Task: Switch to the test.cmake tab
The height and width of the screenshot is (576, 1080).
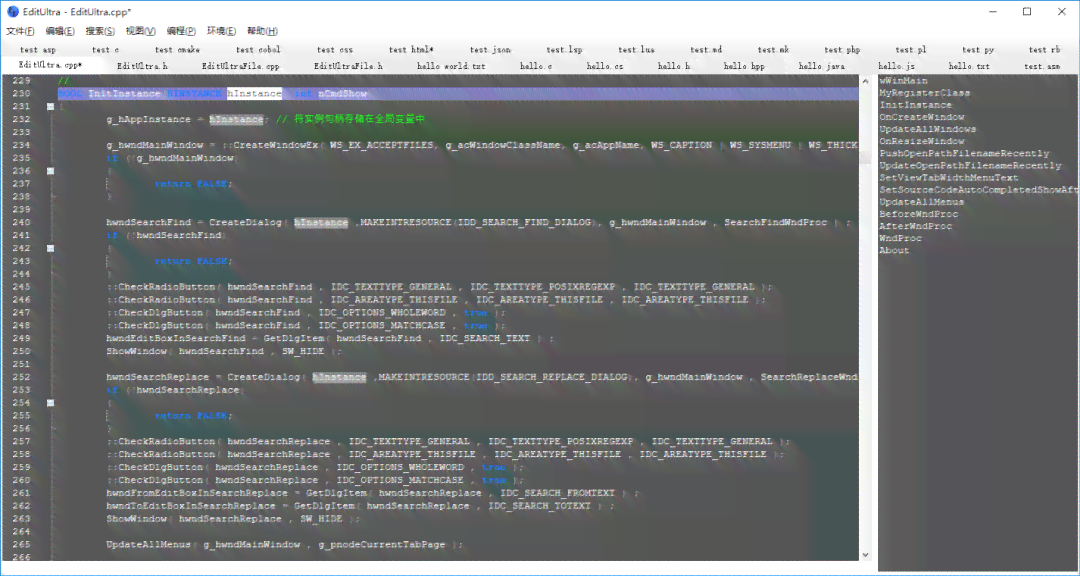Action: 177,50
